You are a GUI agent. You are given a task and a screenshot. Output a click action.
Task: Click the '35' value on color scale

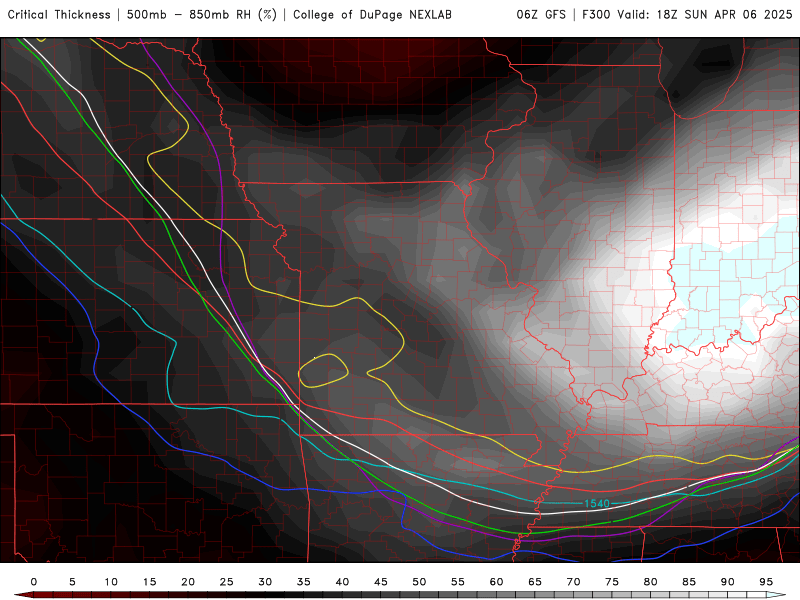(304, 582)
